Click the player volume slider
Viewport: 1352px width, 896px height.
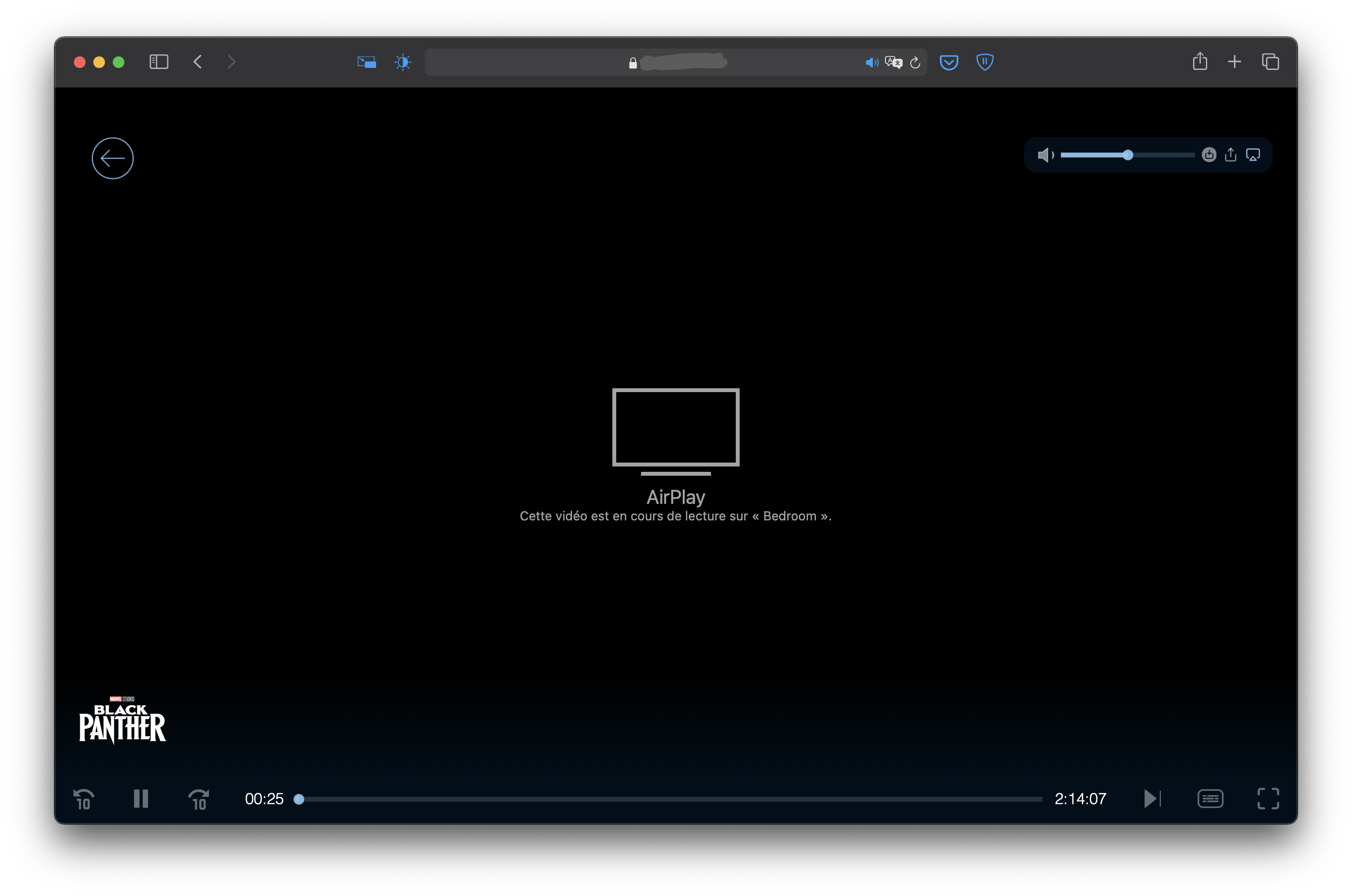tap(1127, 155)
